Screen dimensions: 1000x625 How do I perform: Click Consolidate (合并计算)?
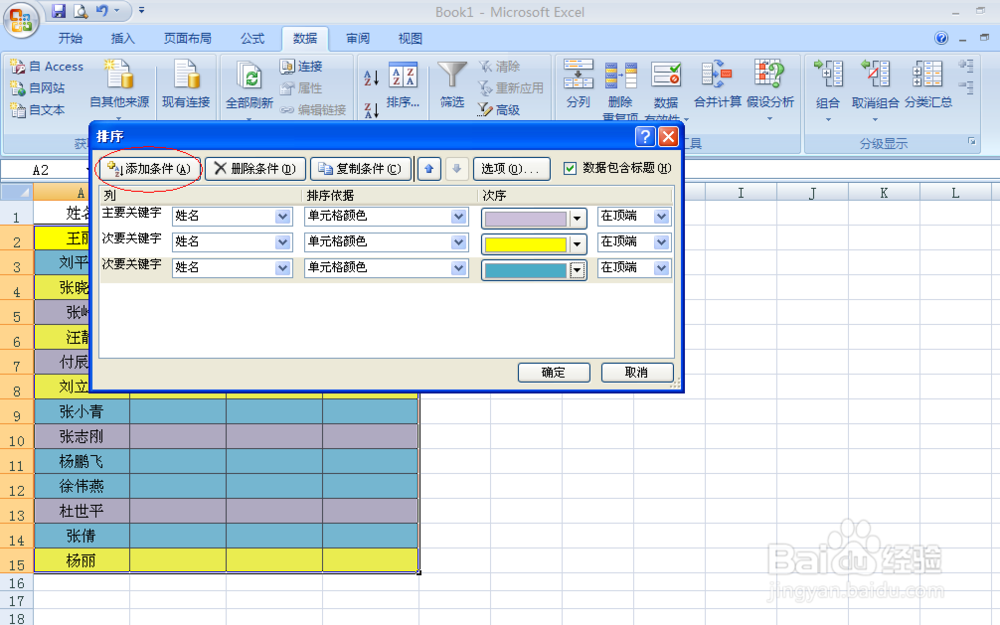click(x=717, y=84)
